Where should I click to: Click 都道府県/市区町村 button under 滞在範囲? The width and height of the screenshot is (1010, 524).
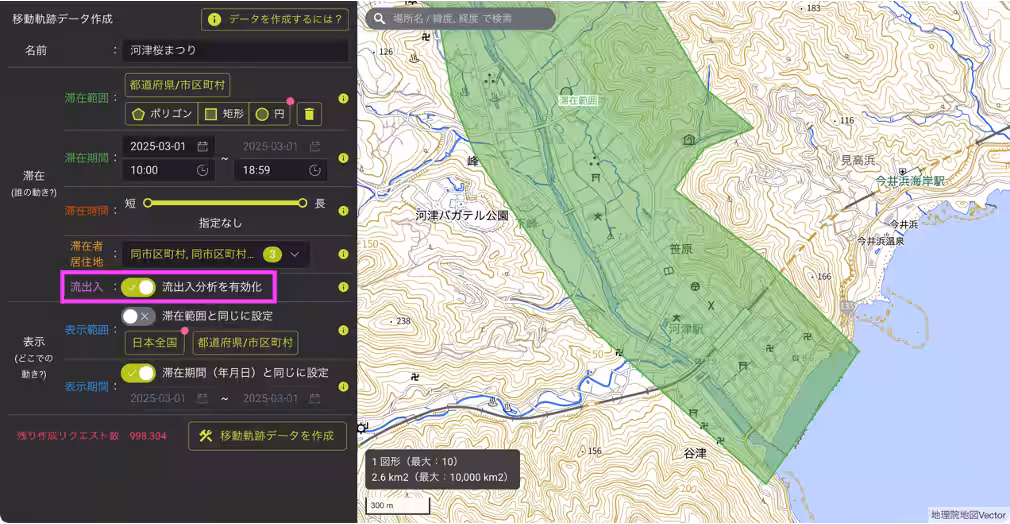pyautogui.click(x=177, y=85)
